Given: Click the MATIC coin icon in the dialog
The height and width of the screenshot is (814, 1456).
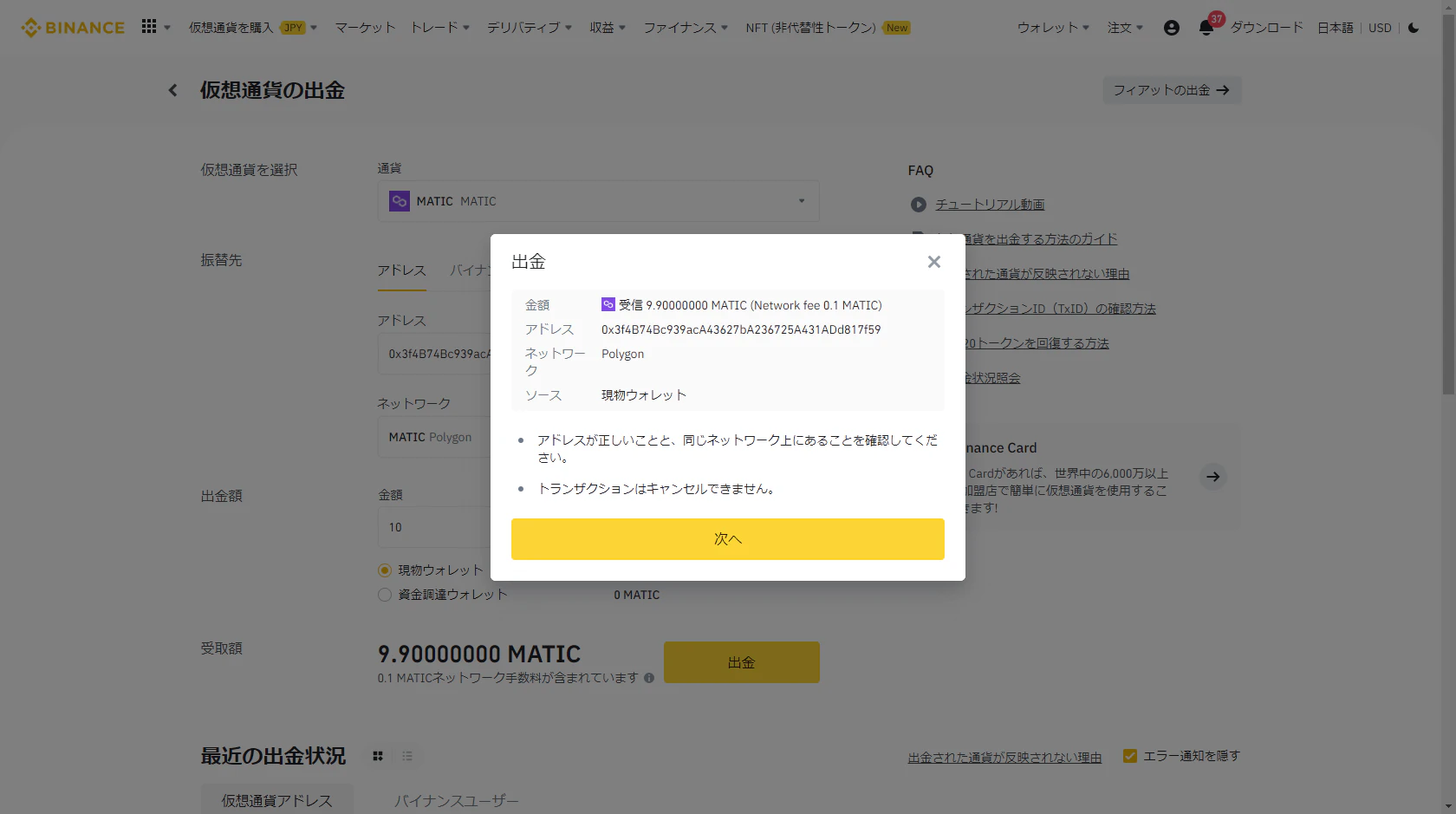Looking at the screenshot, I should (608, 304).
